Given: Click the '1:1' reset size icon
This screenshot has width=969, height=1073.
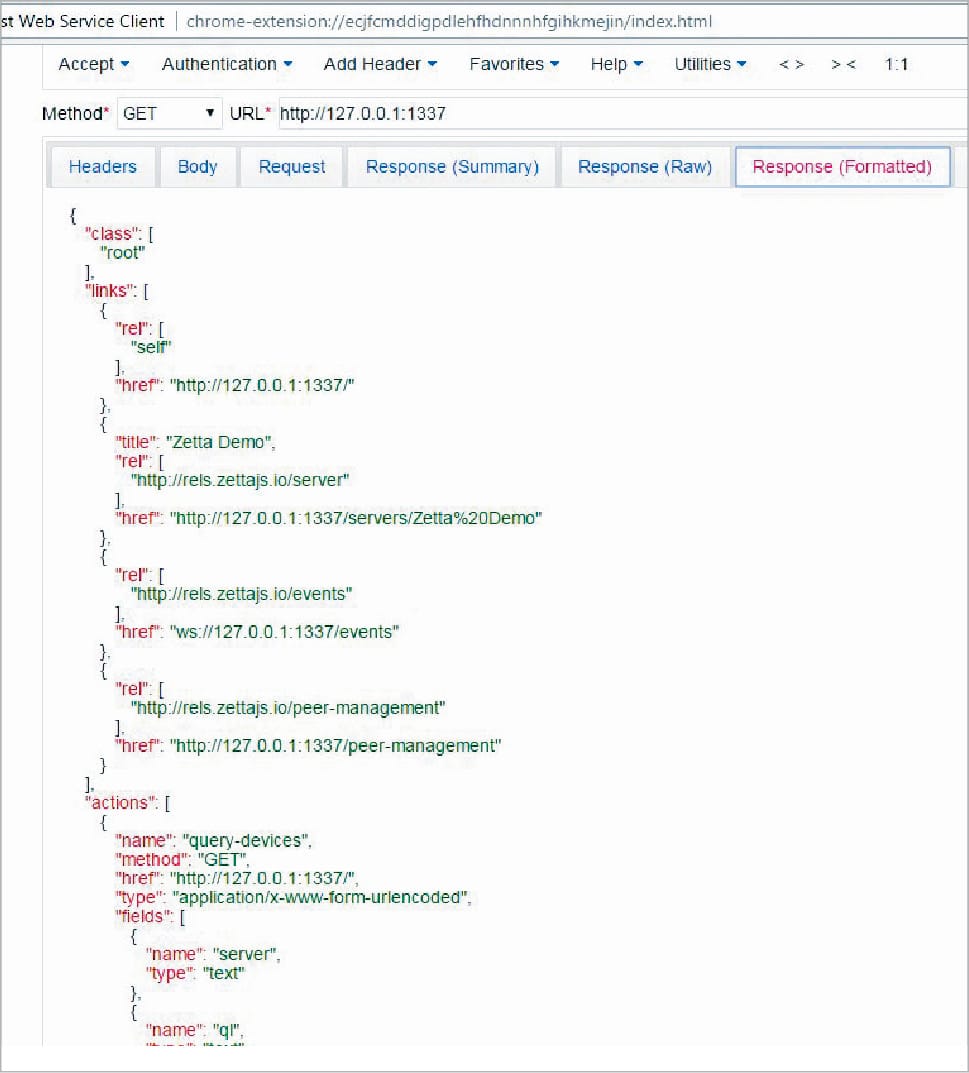Looking at the screenshot, I should click(896, 64).
